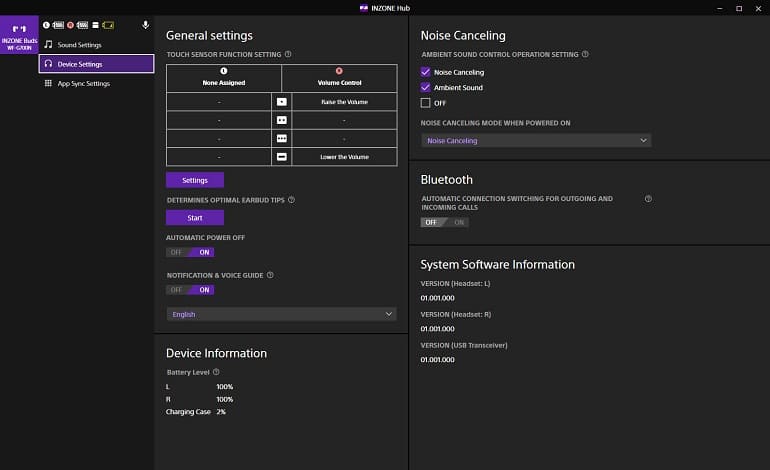Image resolution: width=770 pixels, height=470 pixels.
Task: Open help for Determines Optimal Earbud Tips
Action: (x=292, y=200)
